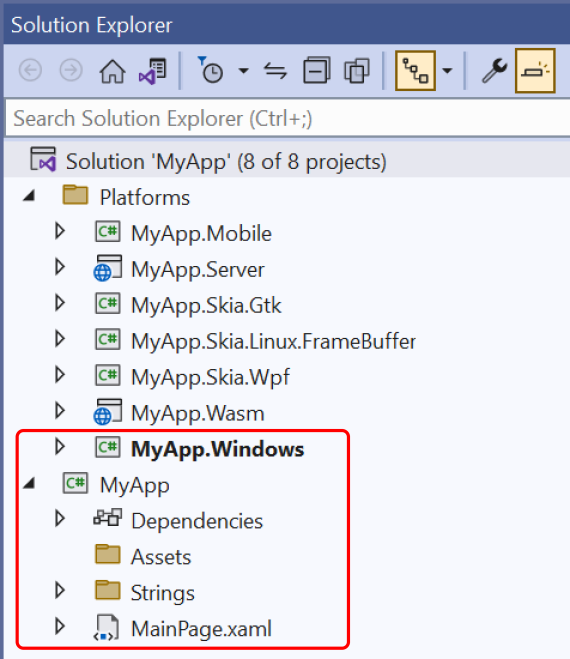Click the C# icon of MyApp.Skia.Wpf

[108, 376]
